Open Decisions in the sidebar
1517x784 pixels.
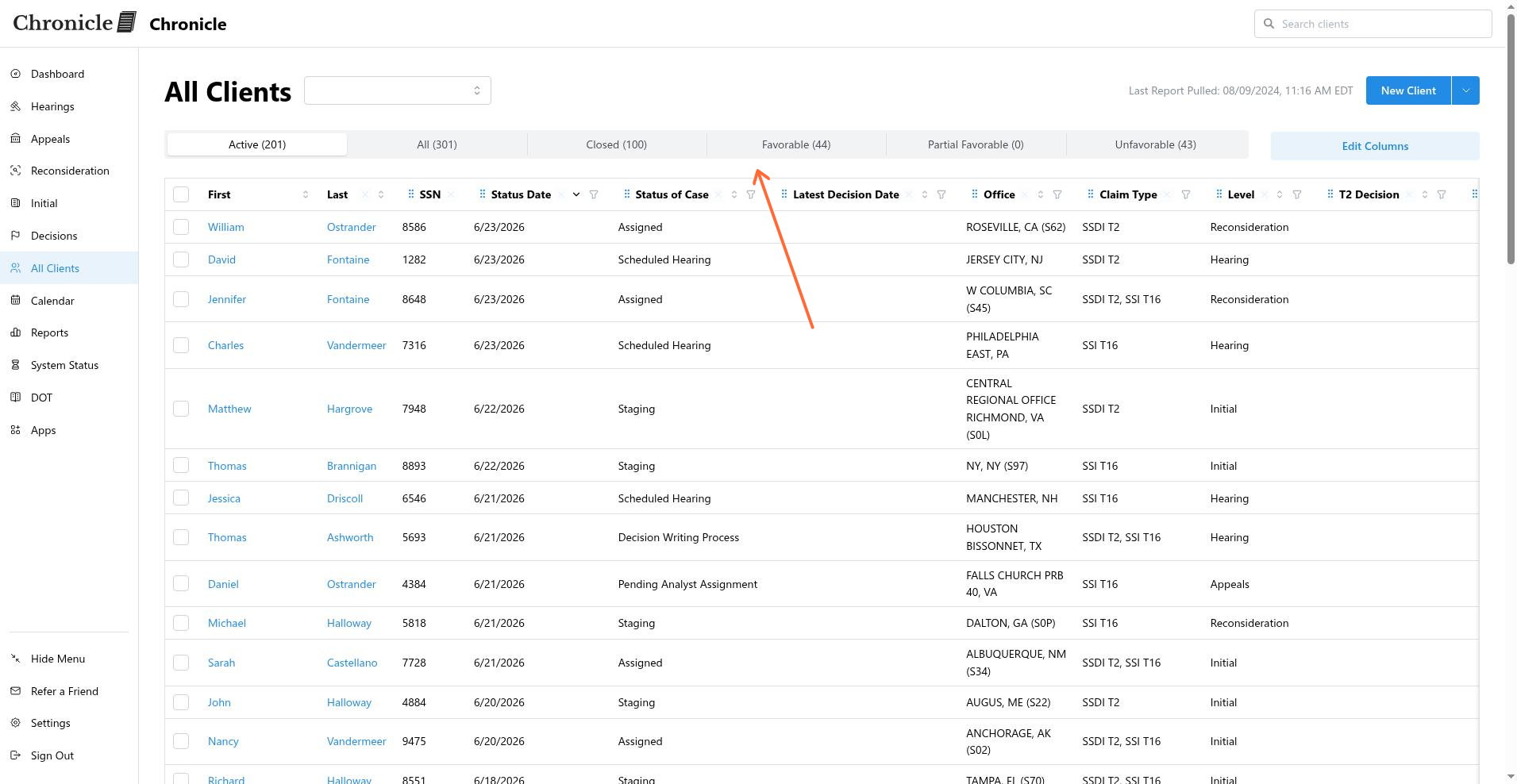[x=69, y=236]
